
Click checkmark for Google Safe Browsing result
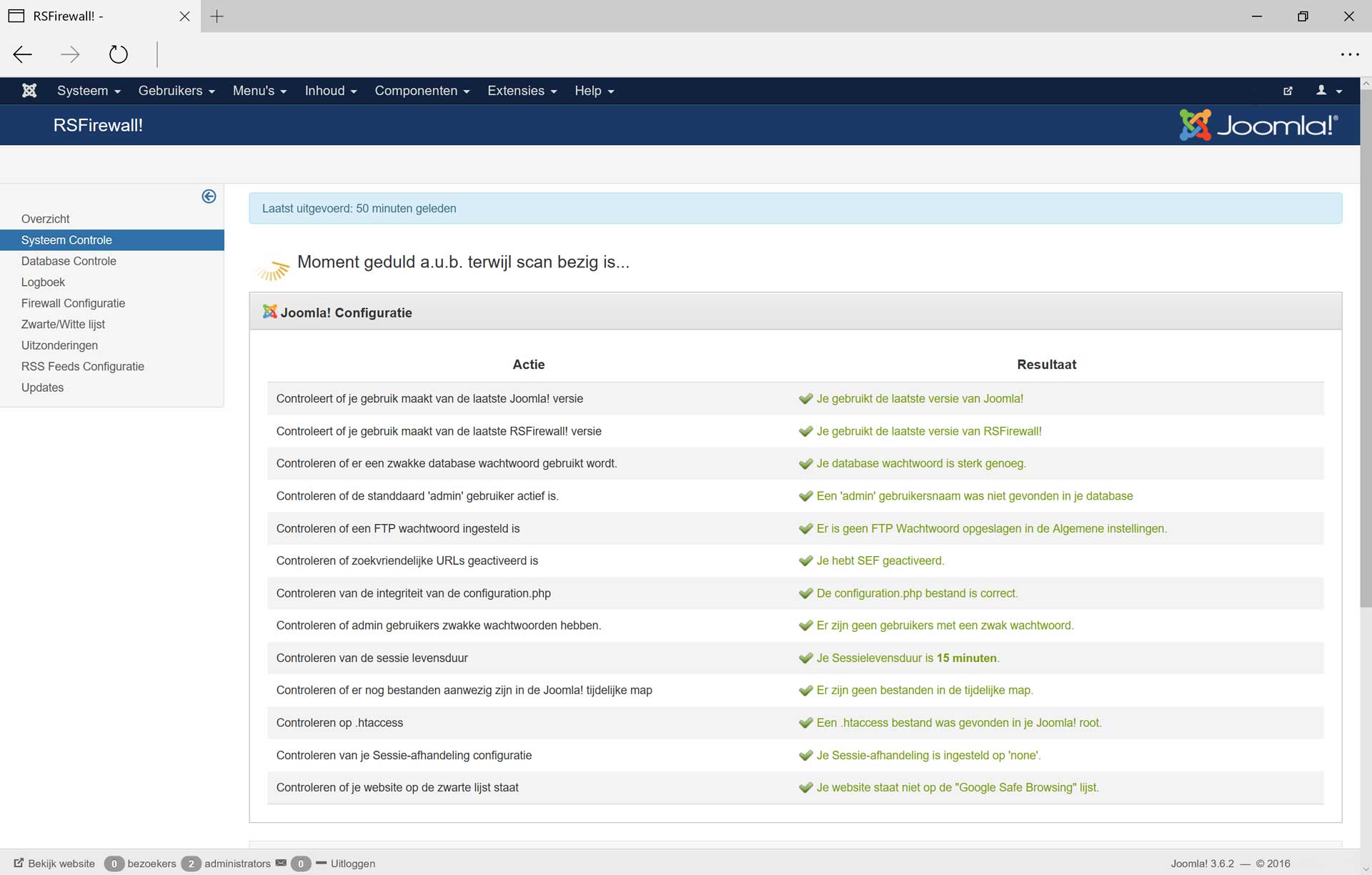(805, 788)
